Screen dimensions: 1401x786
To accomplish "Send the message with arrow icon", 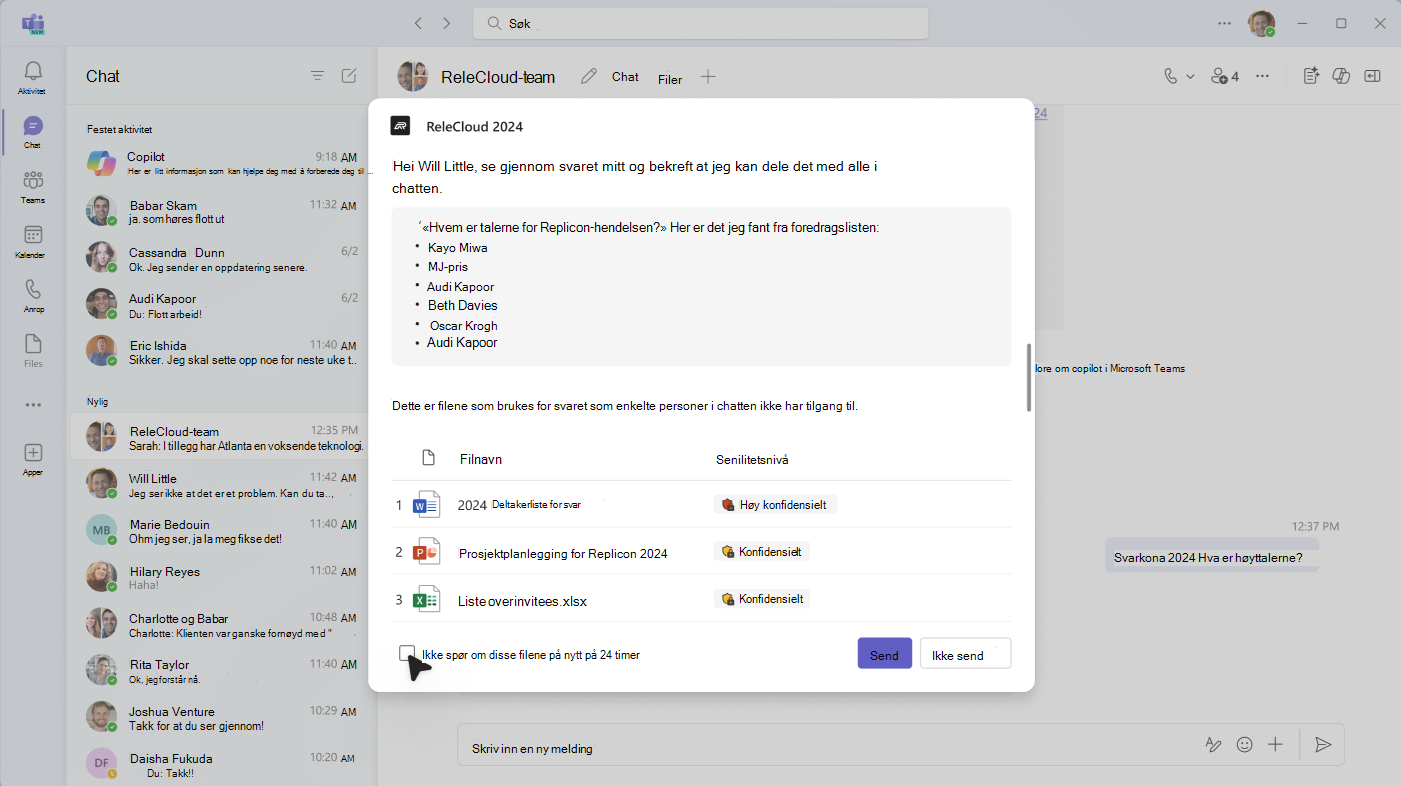I will click(x=1323, y=745).
